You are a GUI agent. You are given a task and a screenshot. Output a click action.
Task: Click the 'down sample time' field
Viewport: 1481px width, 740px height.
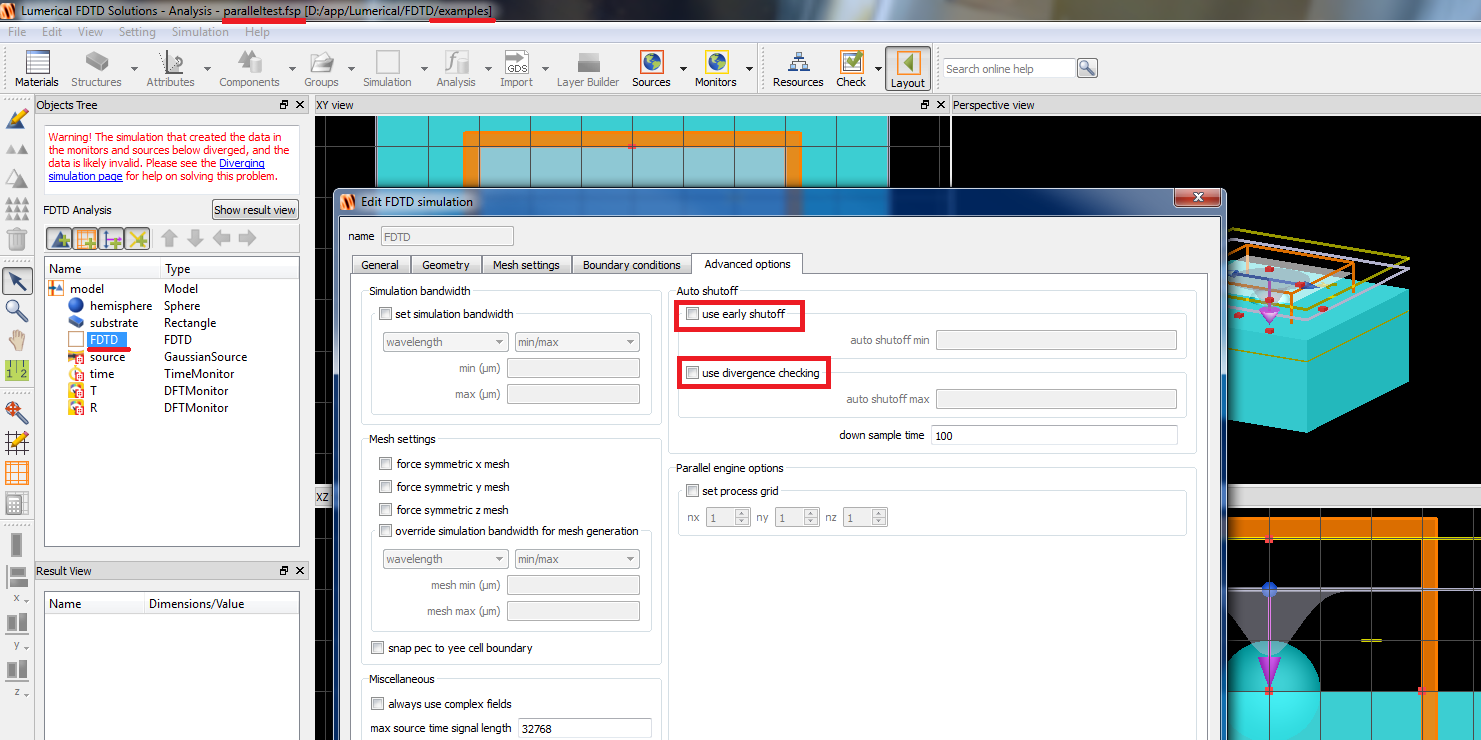[1054, 436]
